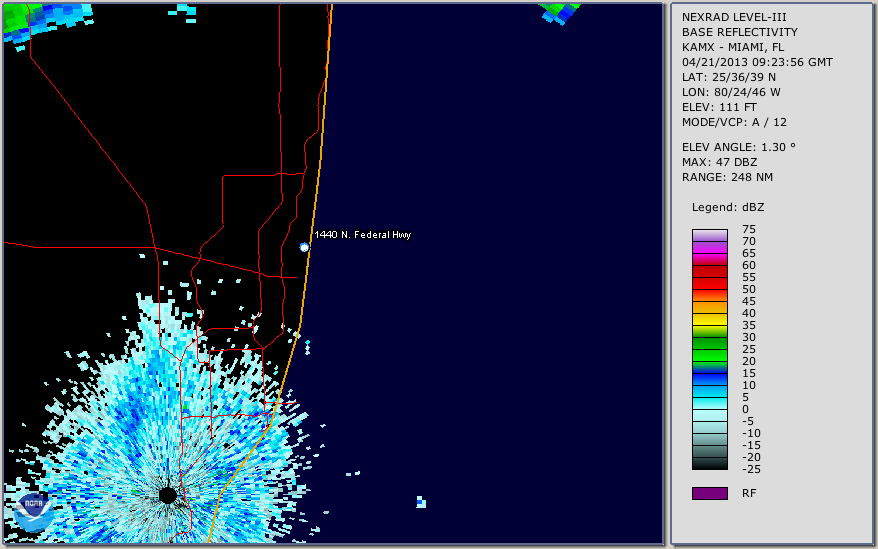This screenshot has width=878, height=549.
Task: Select the MODE/VCP: A / 12 line
Action: [x=734, y=122]
